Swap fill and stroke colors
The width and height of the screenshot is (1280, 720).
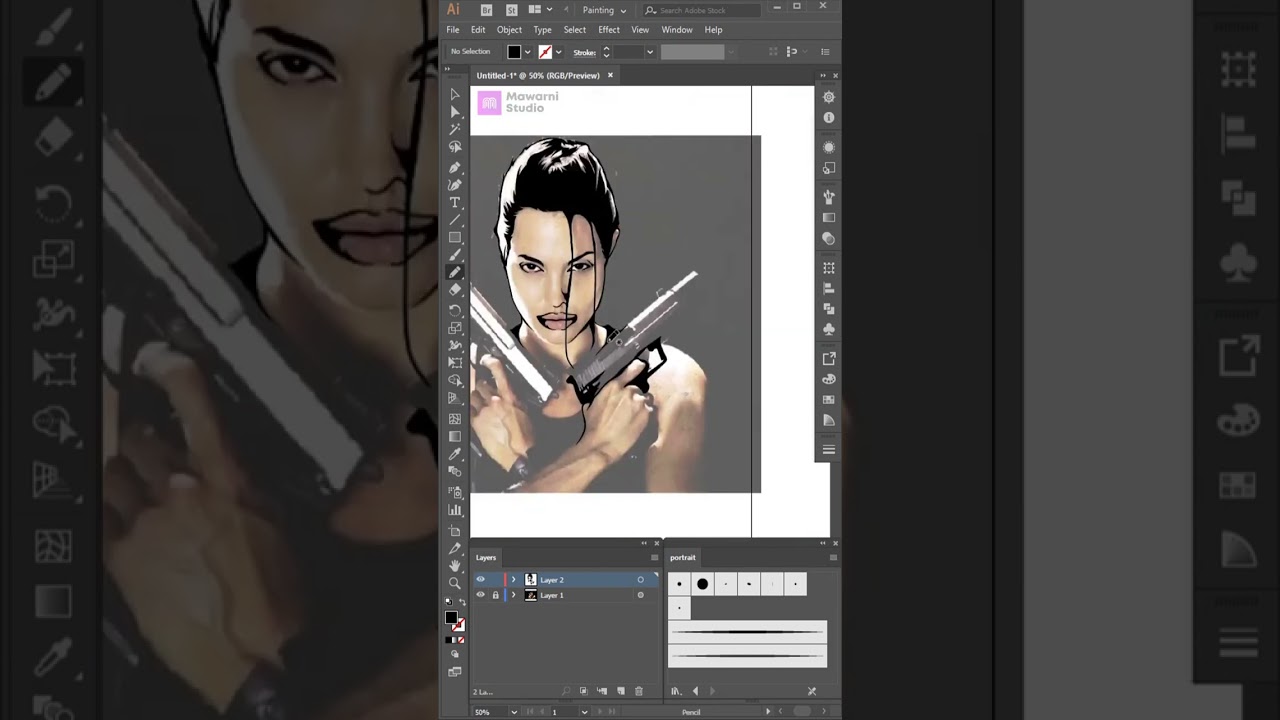461,602
